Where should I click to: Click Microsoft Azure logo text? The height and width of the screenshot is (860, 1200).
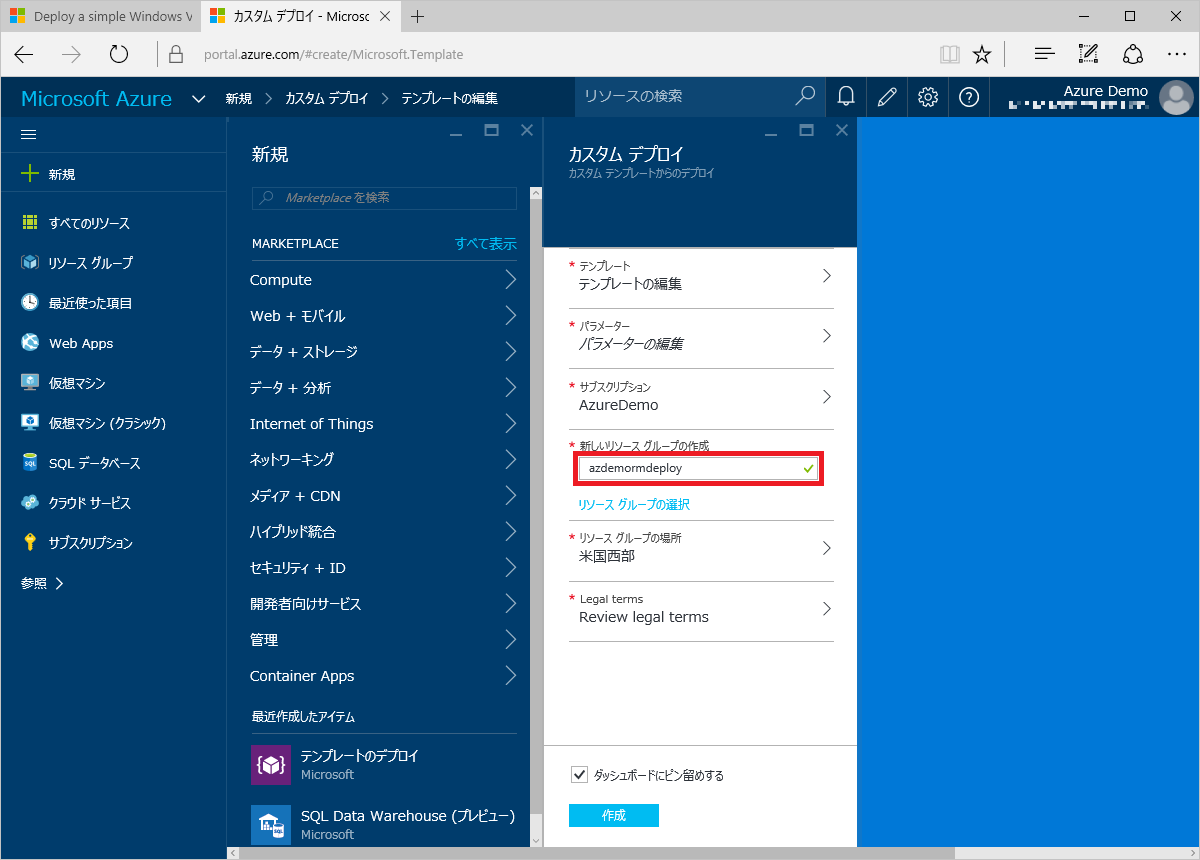tap(96, 98)
